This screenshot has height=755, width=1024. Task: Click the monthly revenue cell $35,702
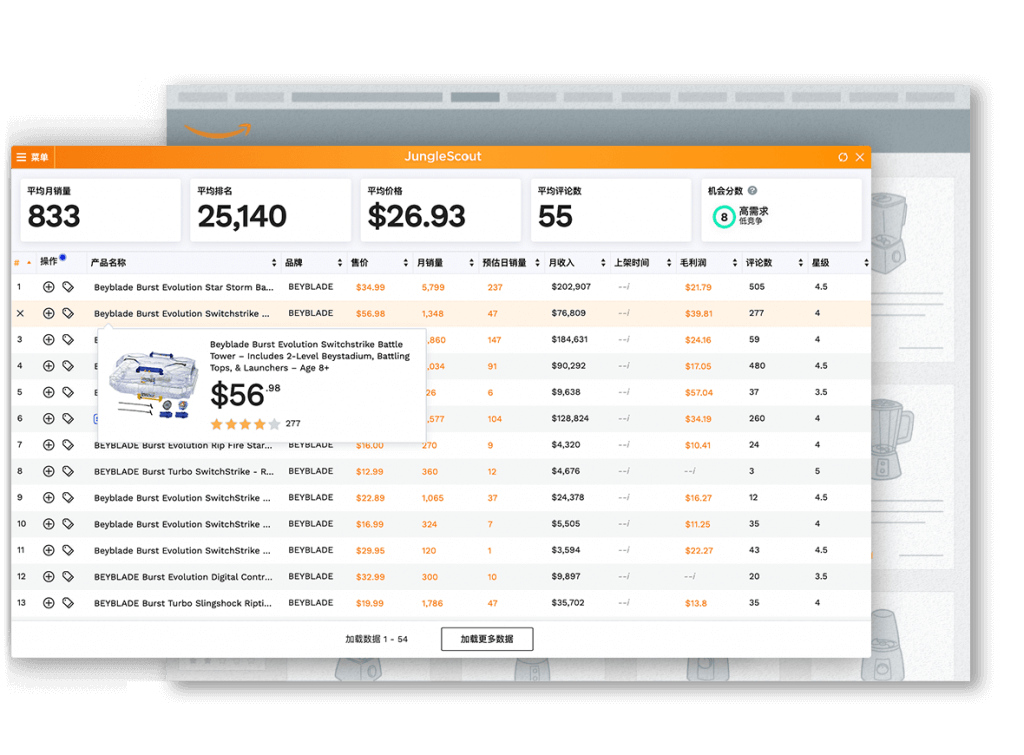[x=568, y=603]
